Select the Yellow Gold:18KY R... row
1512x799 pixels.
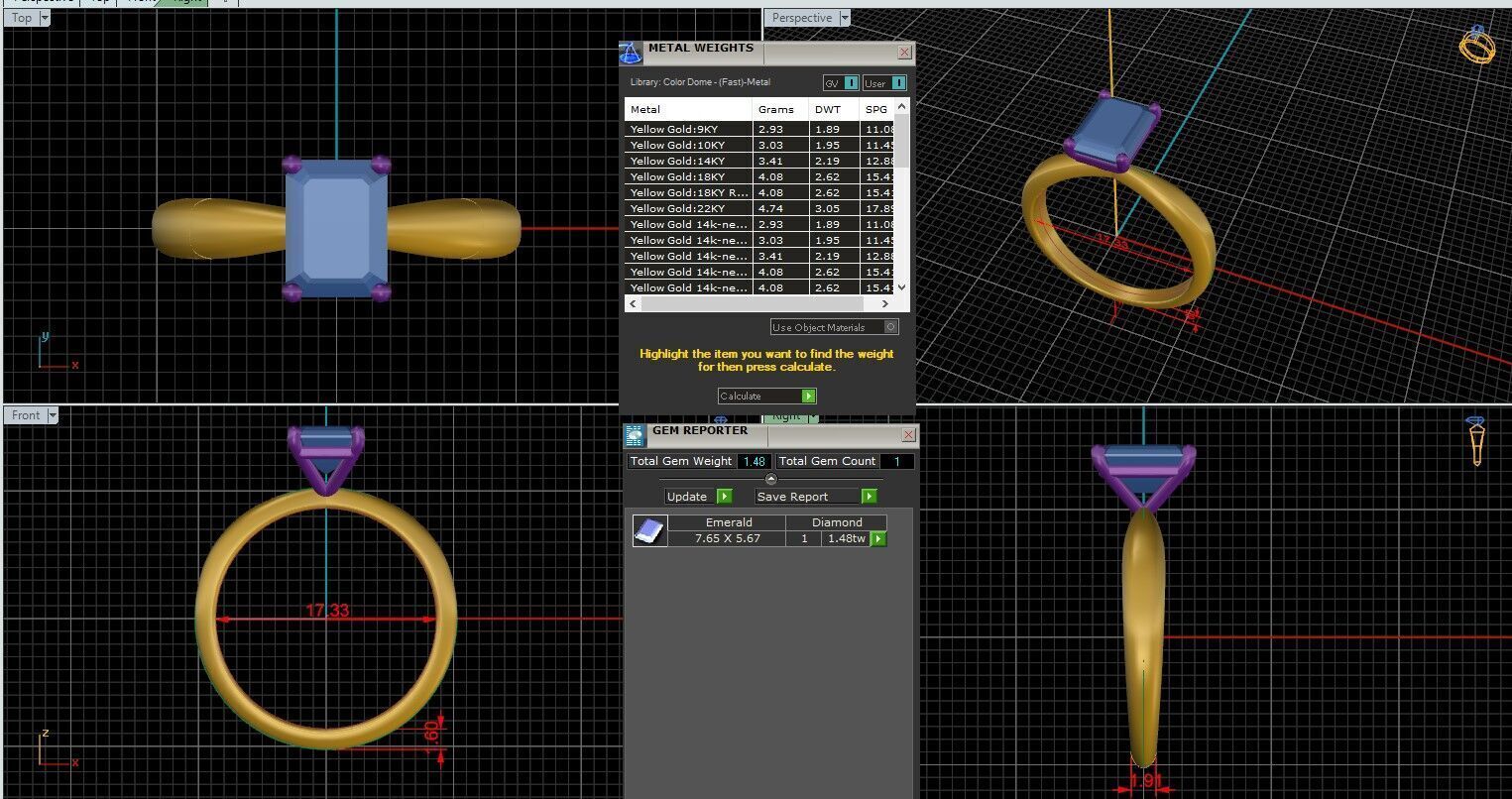click(x=759, y=192)
